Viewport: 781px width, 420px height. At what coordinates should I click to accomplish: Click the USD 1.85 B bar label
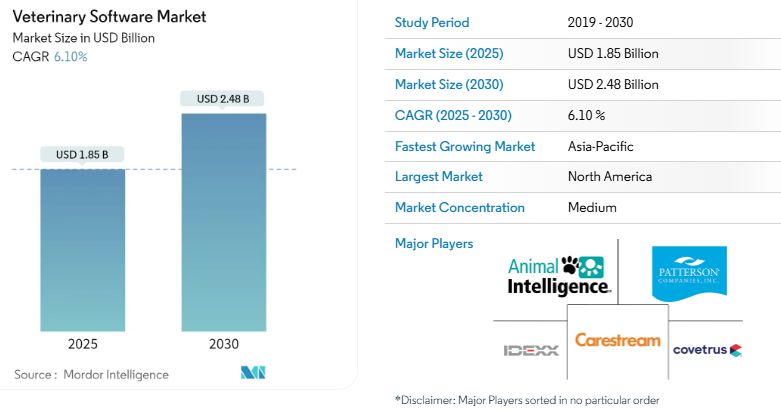83,155
